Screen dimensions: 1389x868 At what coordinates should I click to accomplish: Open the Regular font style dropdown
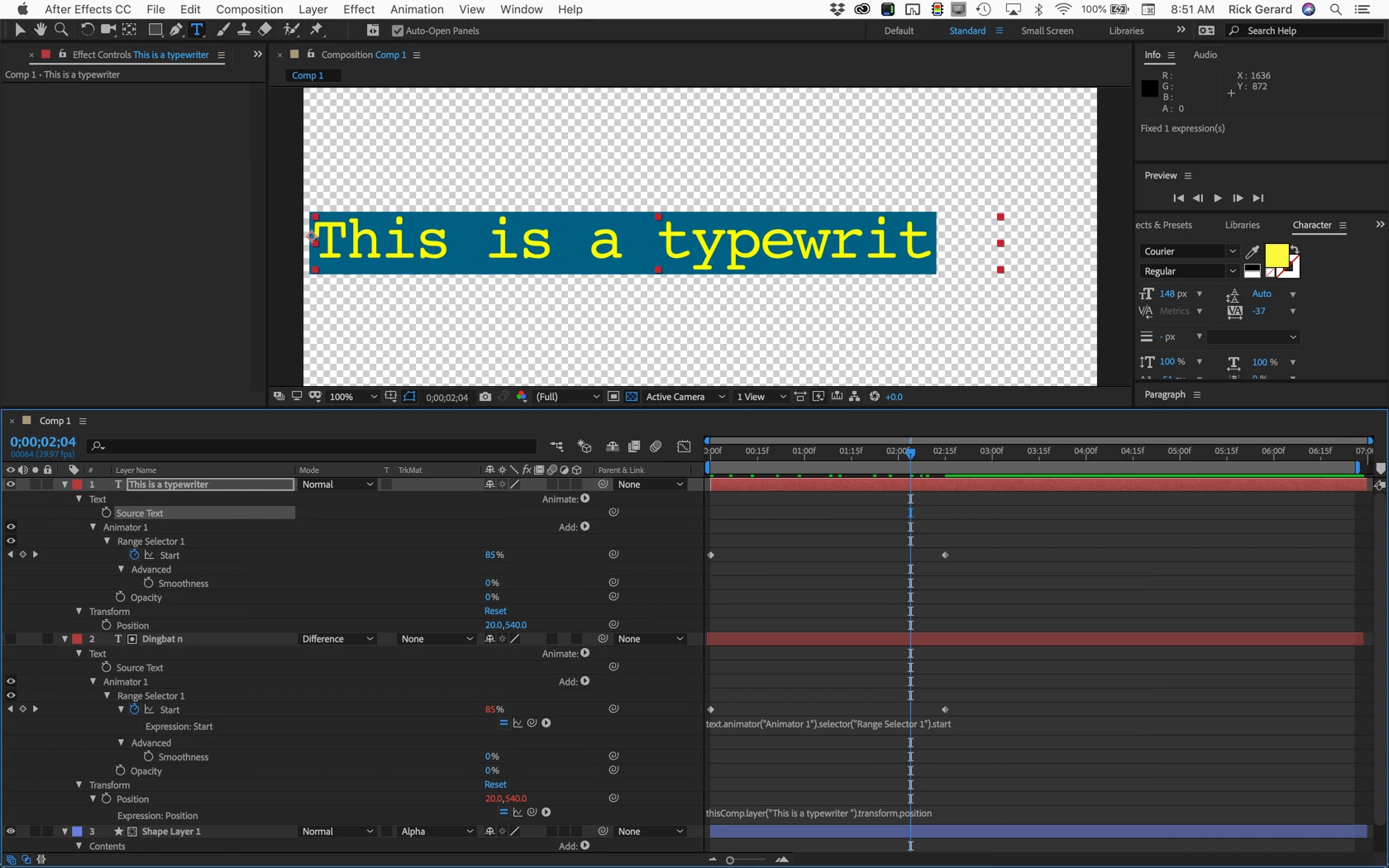[1189, 271]
